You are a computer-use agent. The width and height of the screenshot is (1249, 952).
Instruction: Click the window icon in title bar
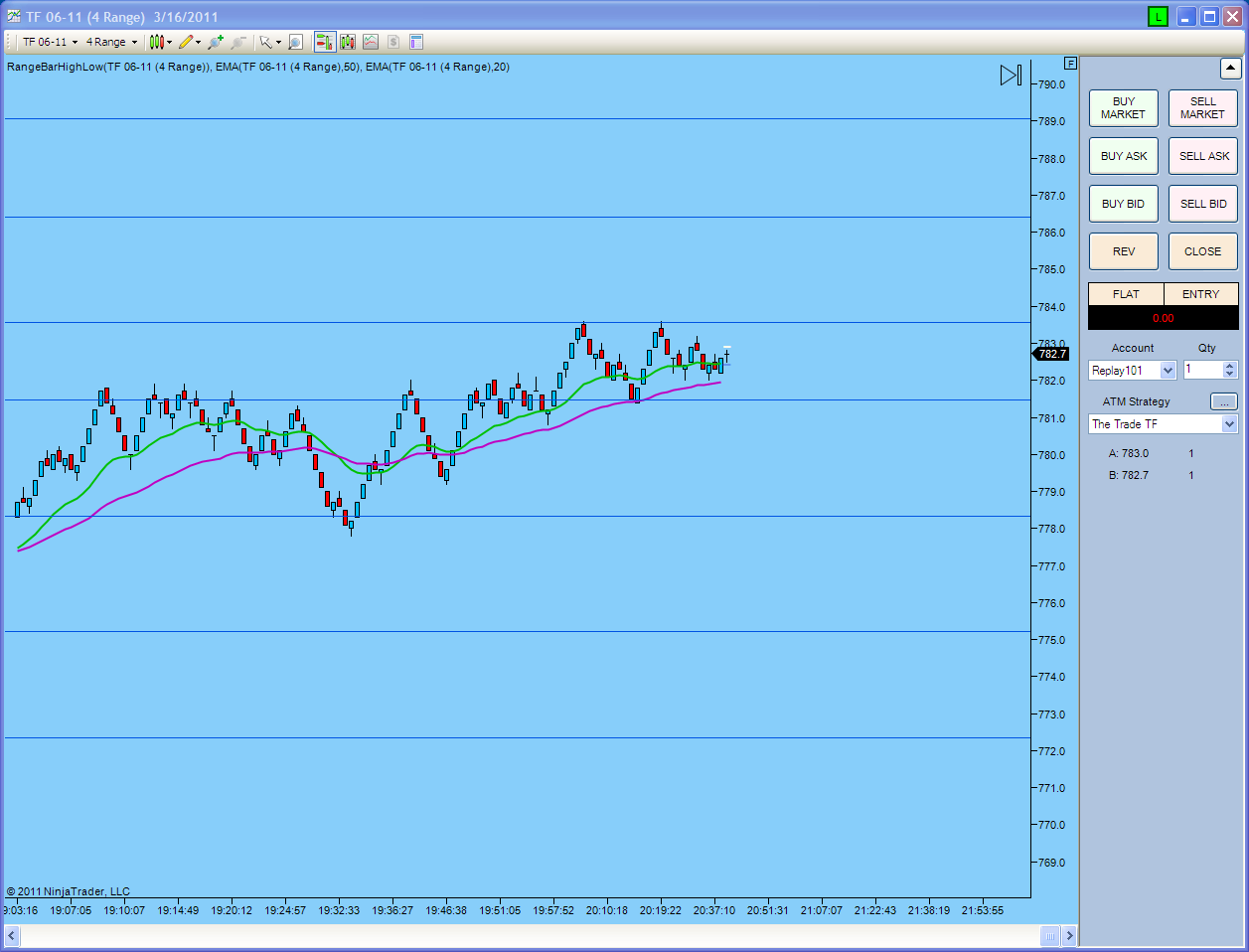coord(14,16)
